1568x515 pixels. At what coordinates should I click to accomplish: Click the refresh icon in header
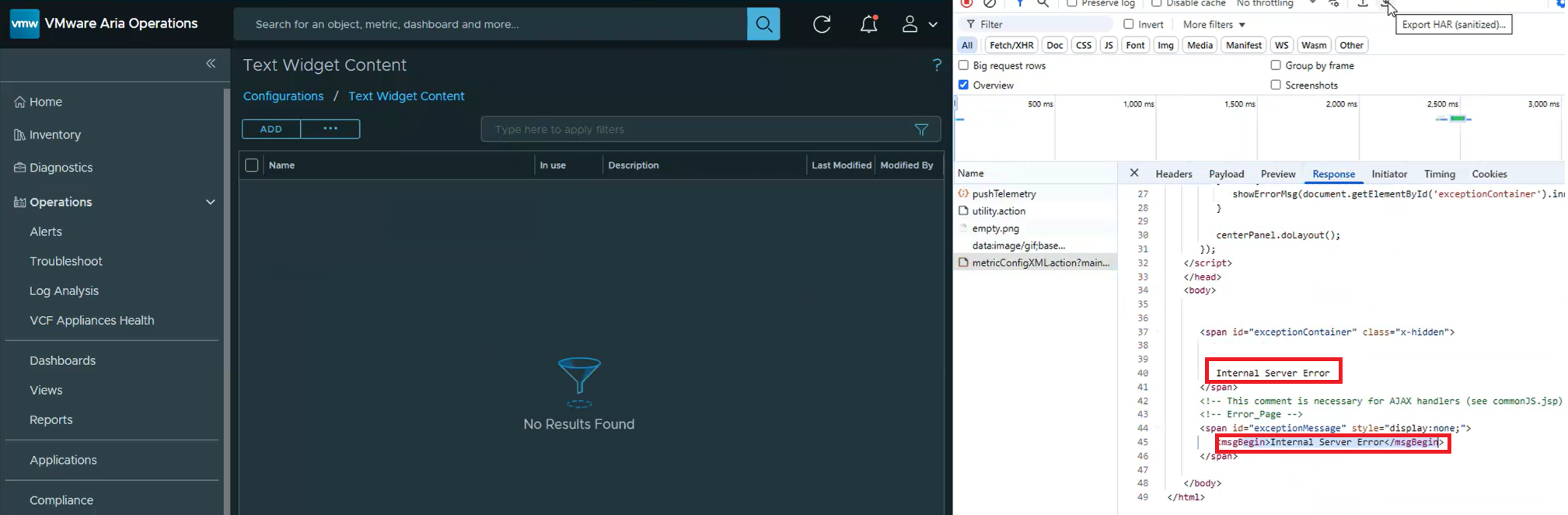pyautogui.click(x=822, y=24)
